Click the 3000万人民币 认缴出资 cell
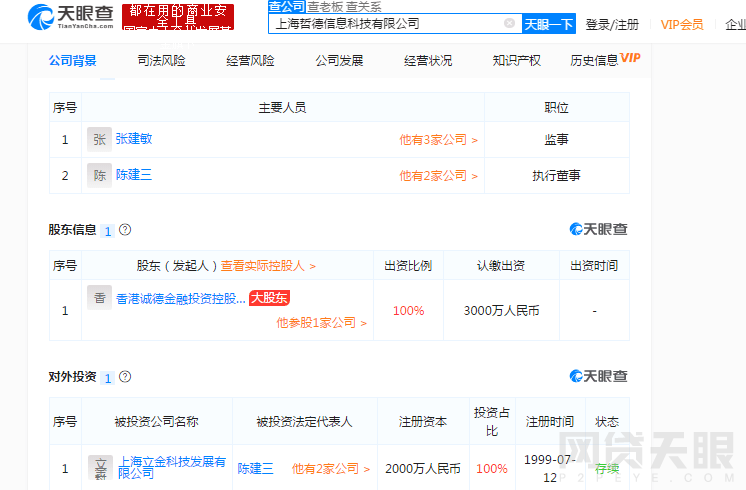The width and height of the screenshot is (746, 490). point(501,311)
